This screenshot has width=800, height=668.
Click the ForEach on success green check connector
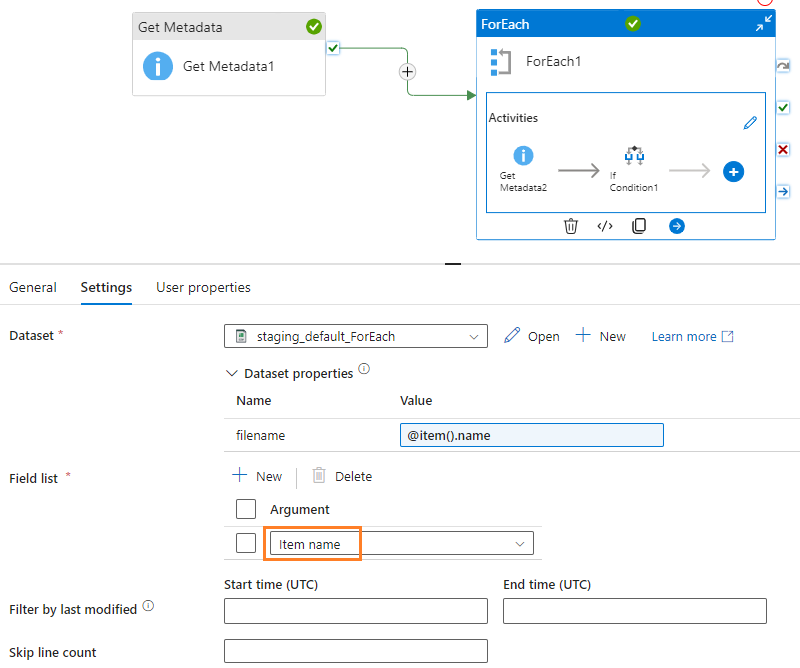[783, 108]
